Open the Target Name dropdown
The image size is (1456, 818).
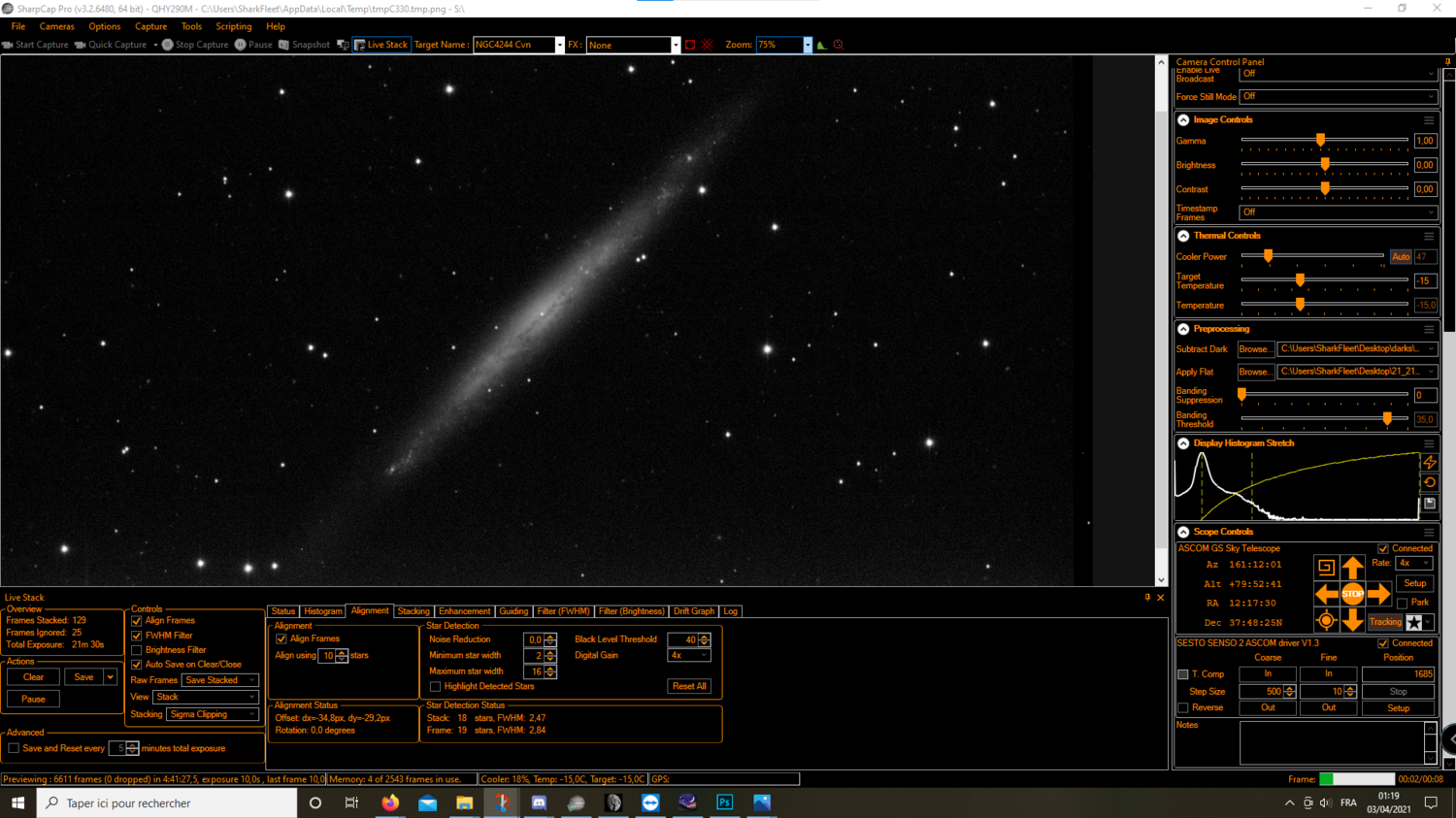[x=558, y=44]
